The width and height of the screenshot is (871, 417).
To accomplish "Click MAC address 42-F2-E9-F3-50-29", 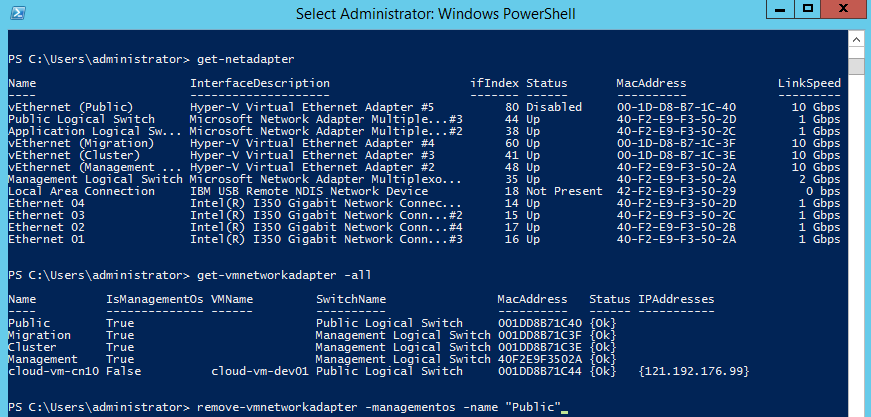I will tap(676, 191).
